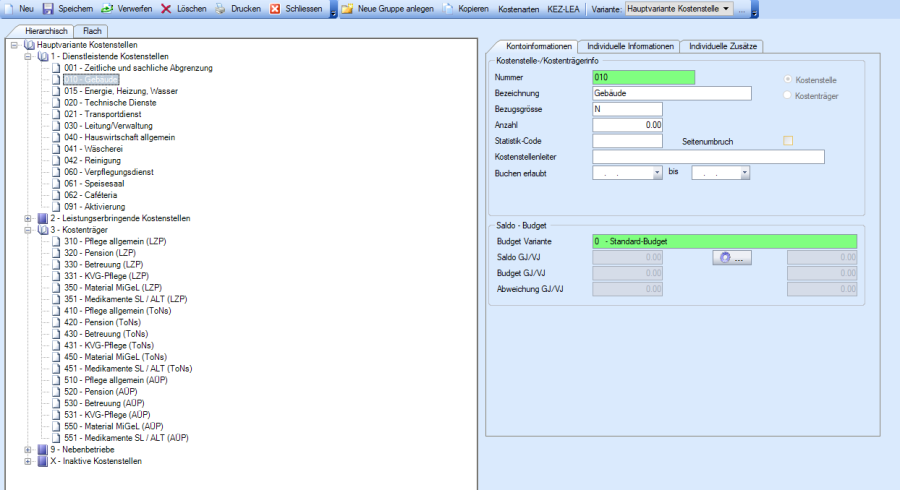Switch to the Hierarchisch tab

click(46, 31)
